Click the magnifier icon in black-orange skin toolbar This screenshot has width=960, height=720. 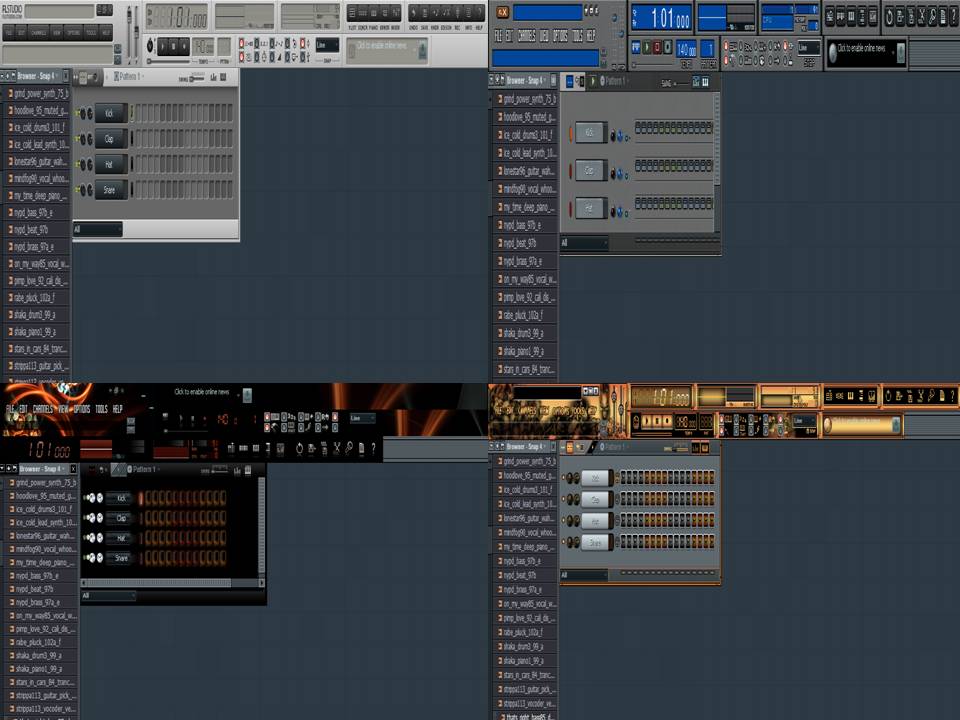click(x=348, y=449)
